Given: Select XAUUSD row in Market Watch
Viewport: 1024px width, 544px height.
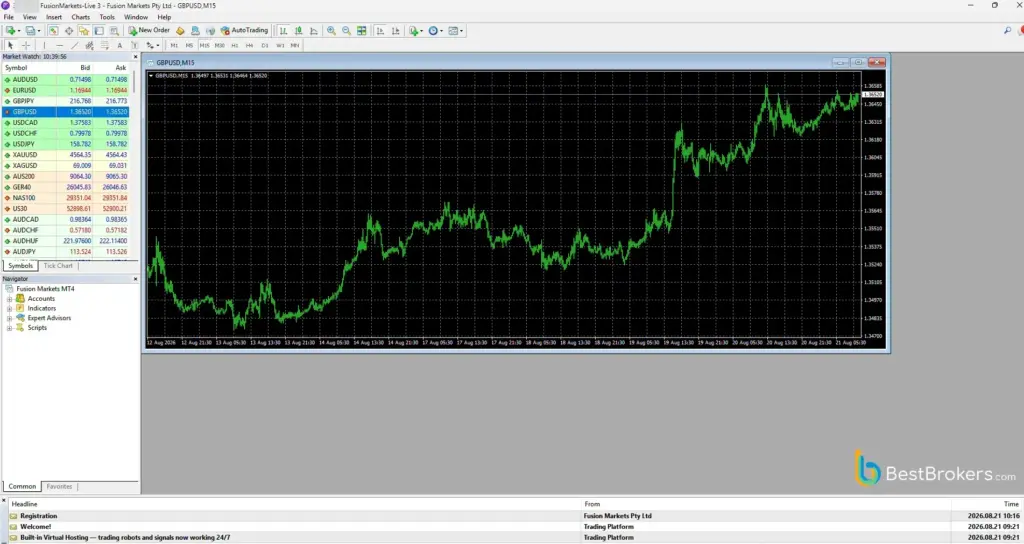Looking at the screenshot, I should point(65,155).
